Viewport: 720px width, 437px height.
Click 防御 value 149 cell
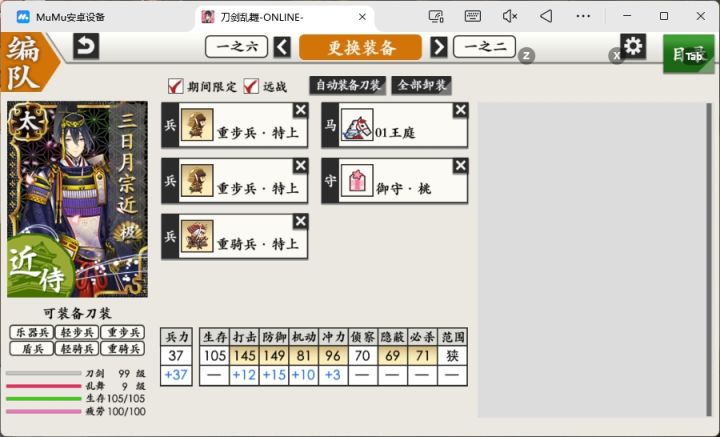point(274,356)
